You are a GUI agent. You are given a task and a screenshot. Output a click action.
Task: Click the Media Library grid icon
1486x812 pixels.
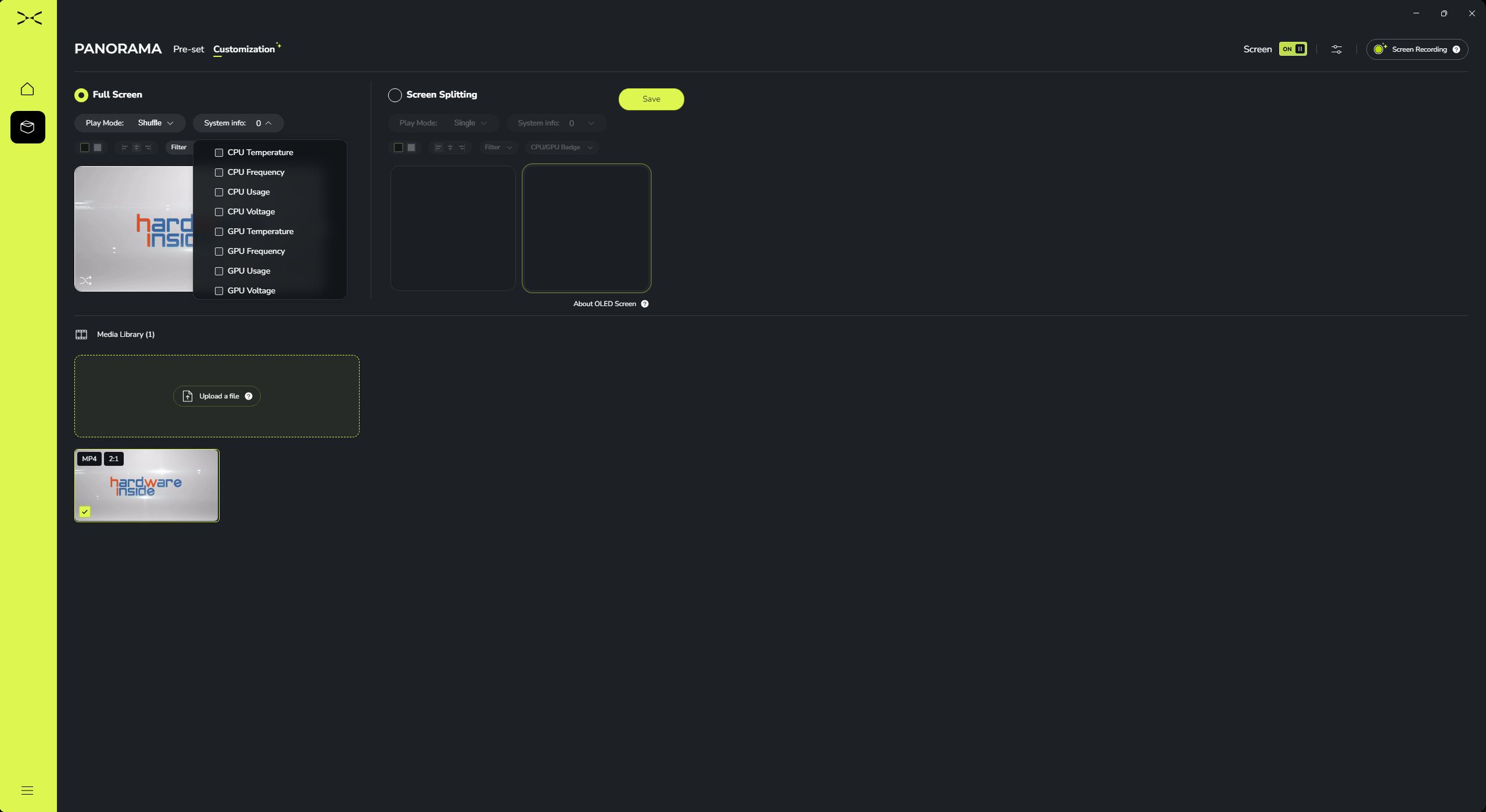click(x=81, y=335)
